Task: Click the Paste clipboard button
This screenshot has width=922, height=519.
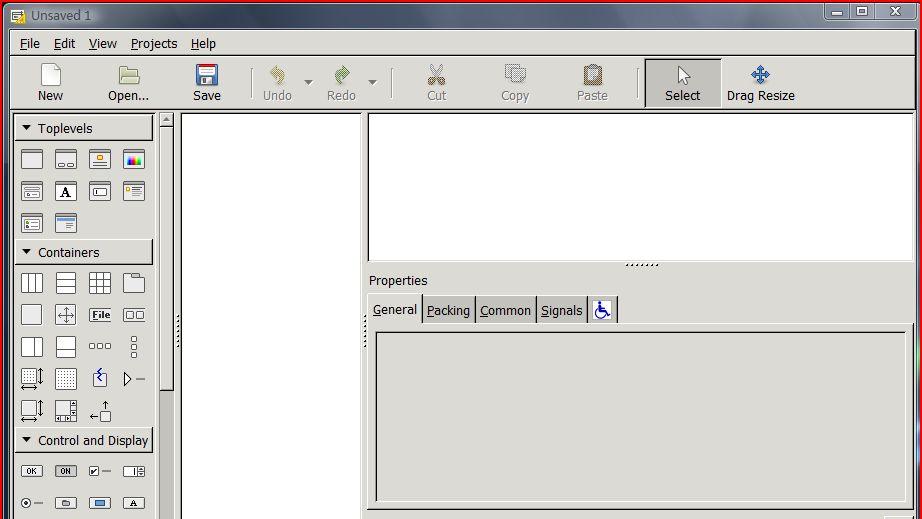Action: (x=592, y=83)
